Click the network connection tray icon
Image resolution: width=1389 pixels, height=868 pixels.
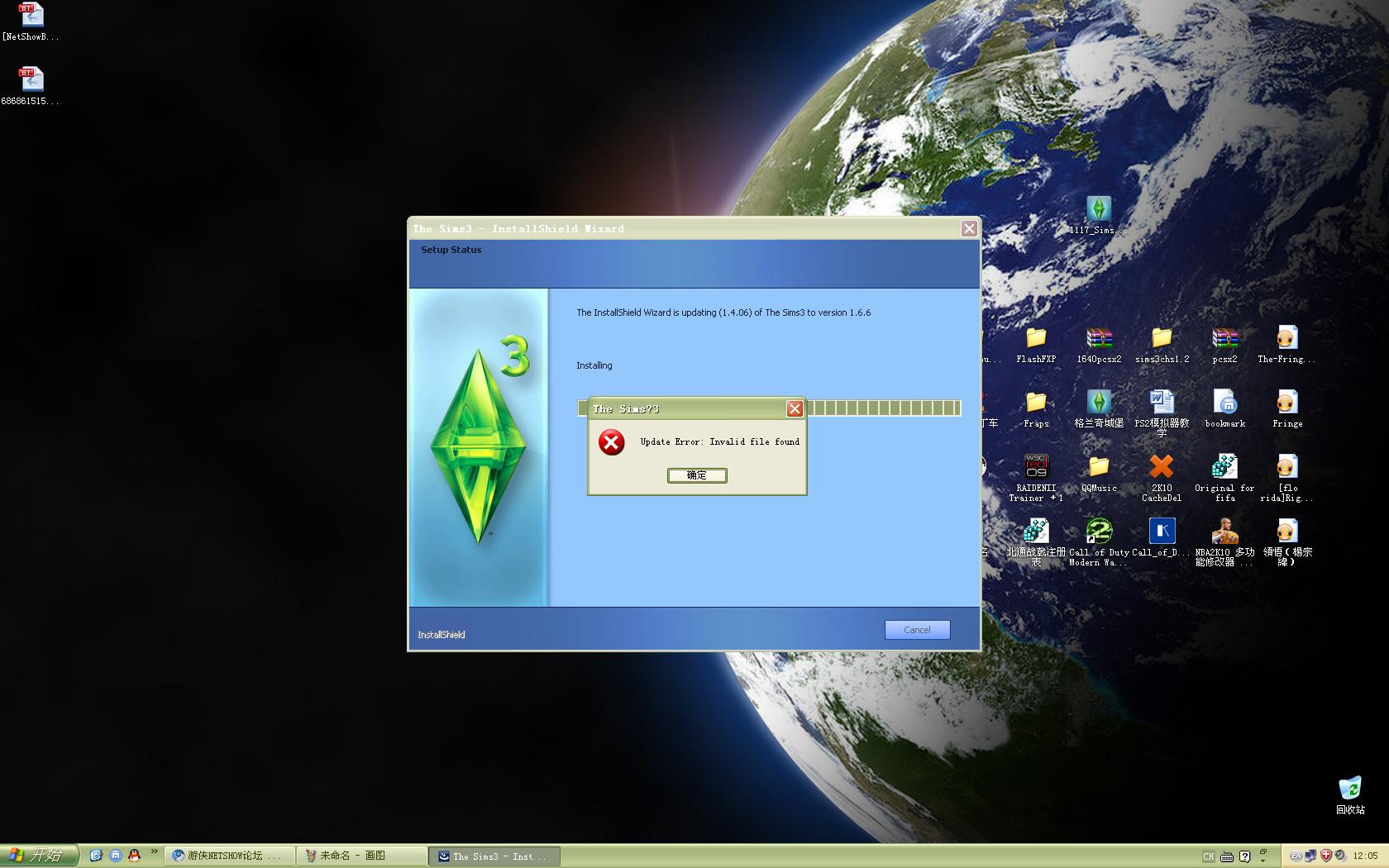[1311, 856]
